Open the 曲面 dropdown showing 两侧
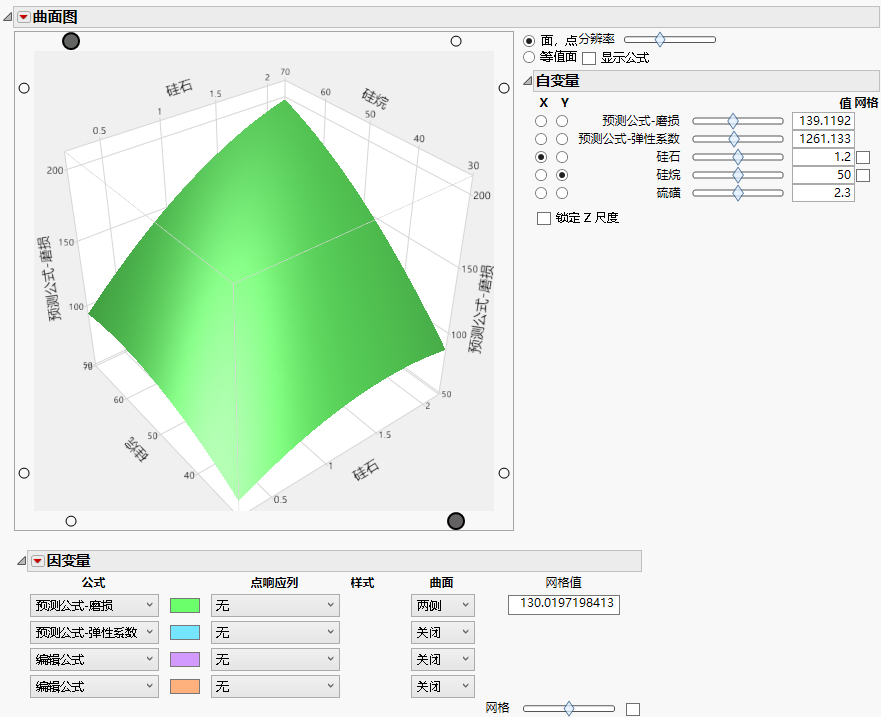 pos(442,604)
